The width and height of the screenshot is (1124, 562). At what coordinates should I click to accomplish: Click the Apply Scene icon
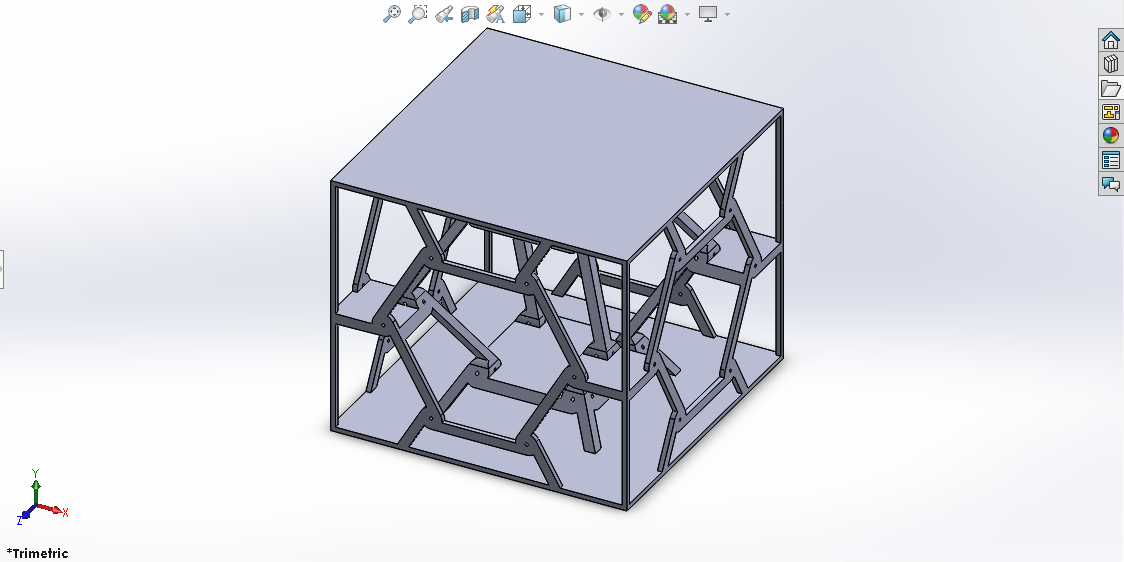(667, 14)
